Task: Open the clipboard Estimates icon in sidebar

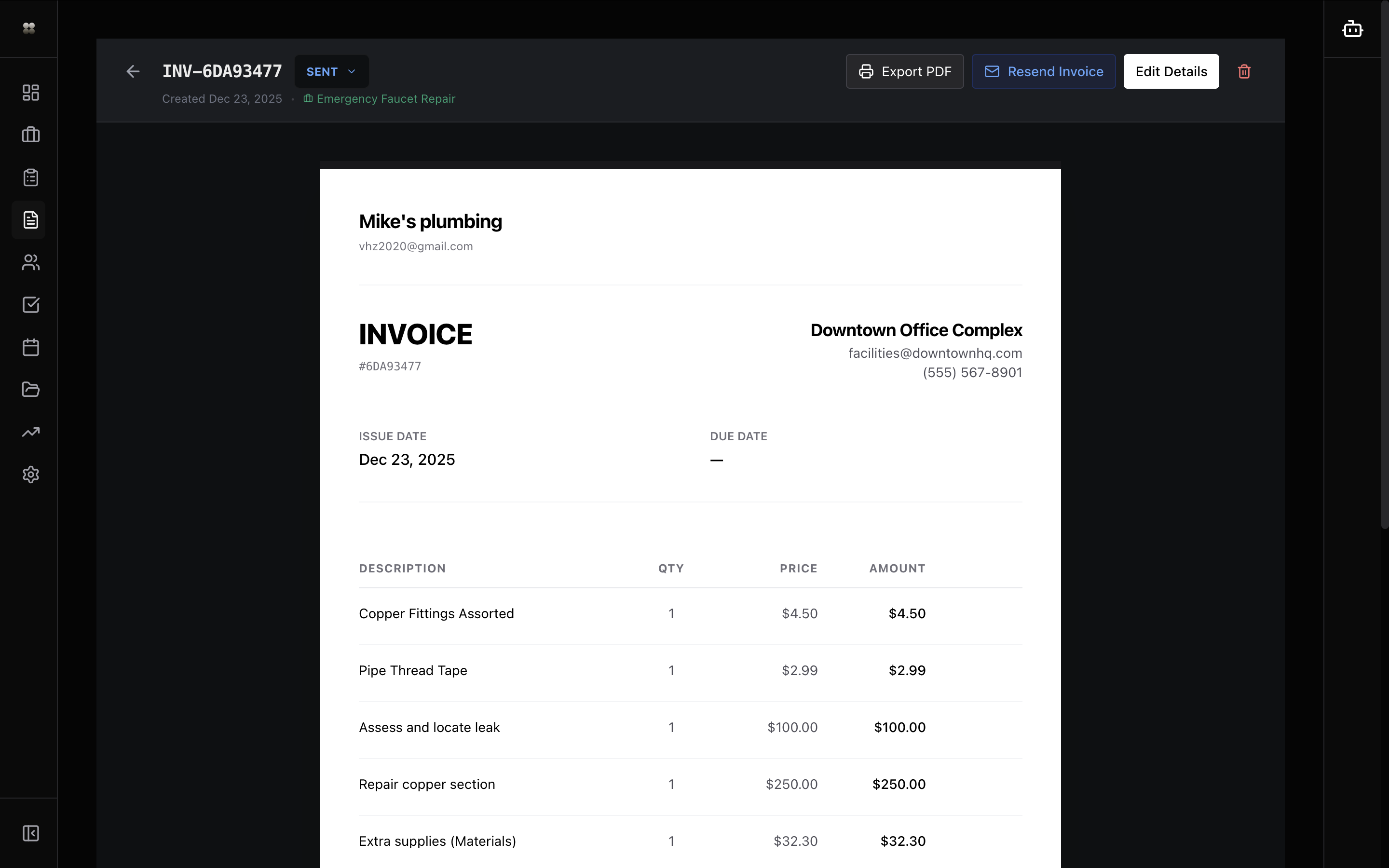Action: click(30, 177)
